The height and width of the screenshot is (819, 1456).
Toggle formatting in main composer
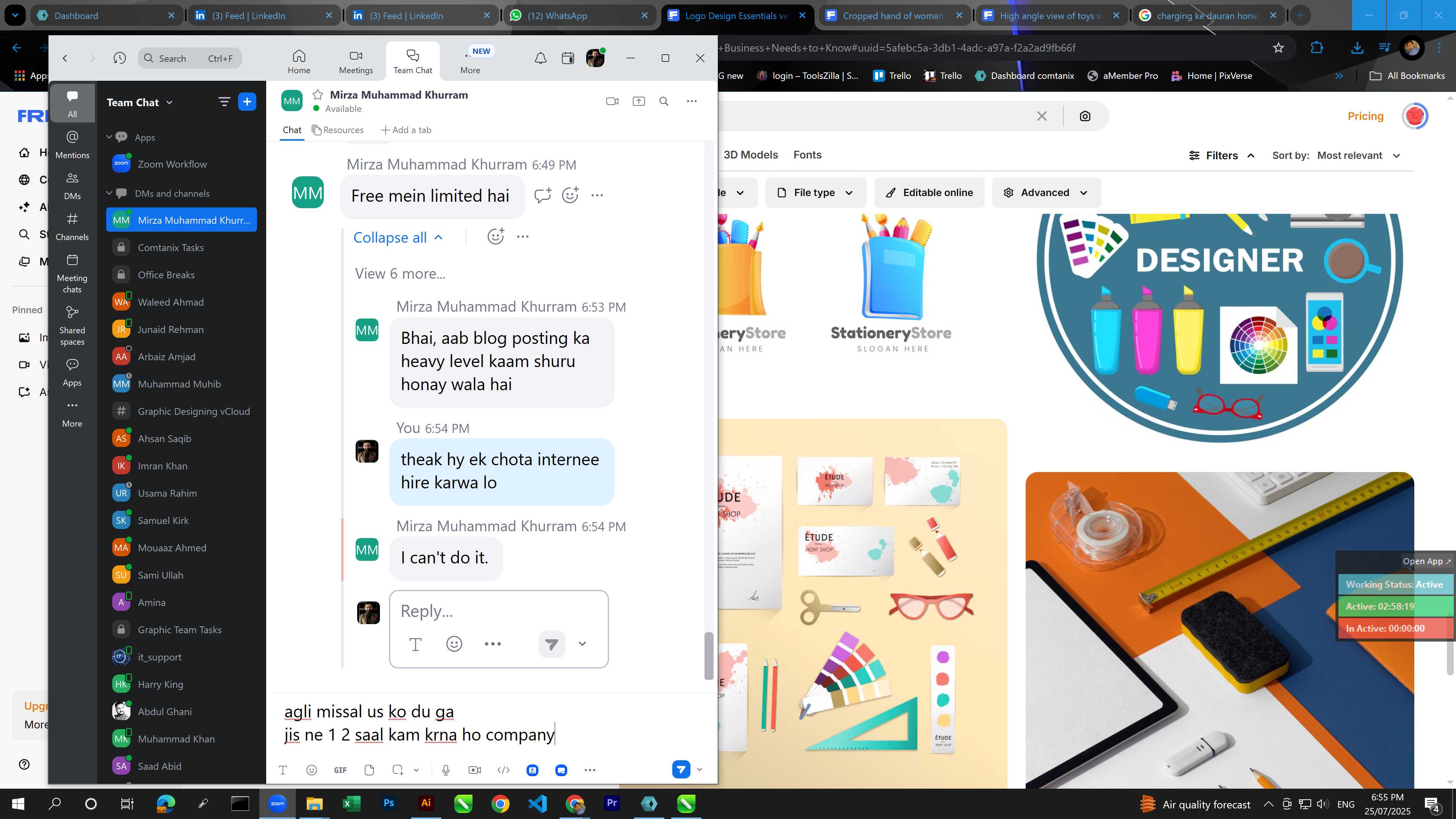[x=283, y=770]
